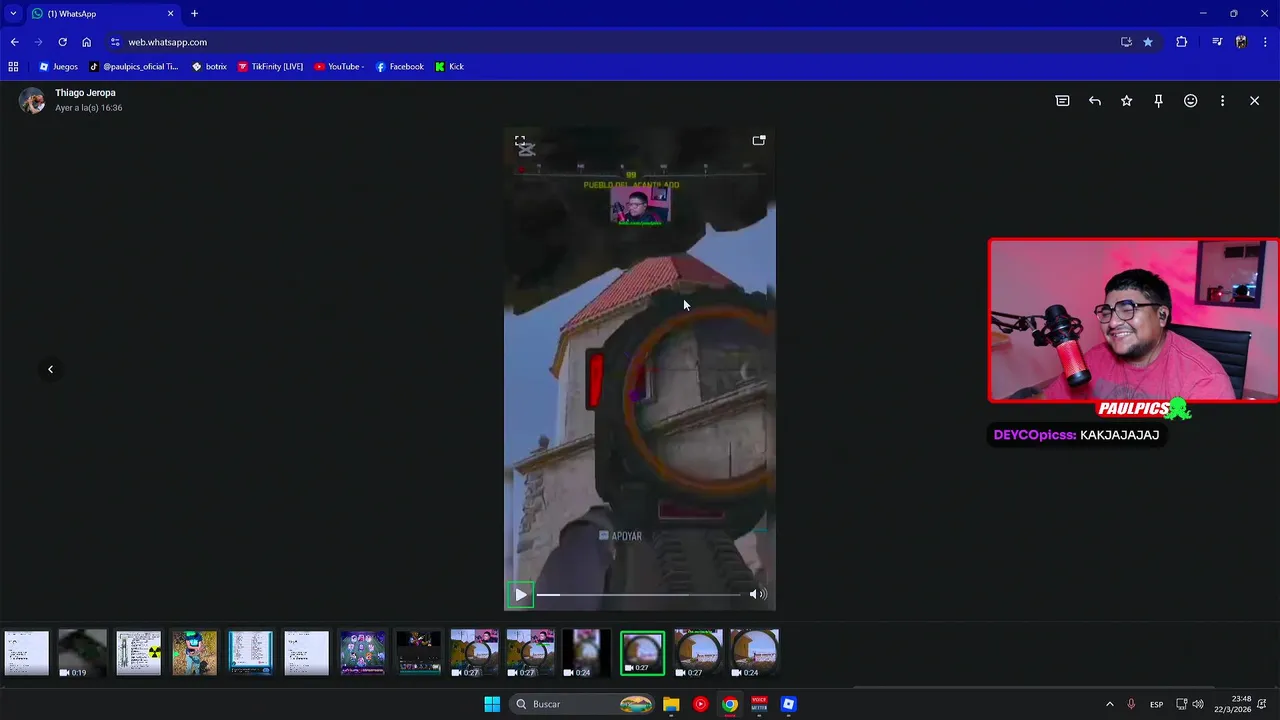
Task: Open YouTube Music from the taskbar
Action: coord(700,704)
